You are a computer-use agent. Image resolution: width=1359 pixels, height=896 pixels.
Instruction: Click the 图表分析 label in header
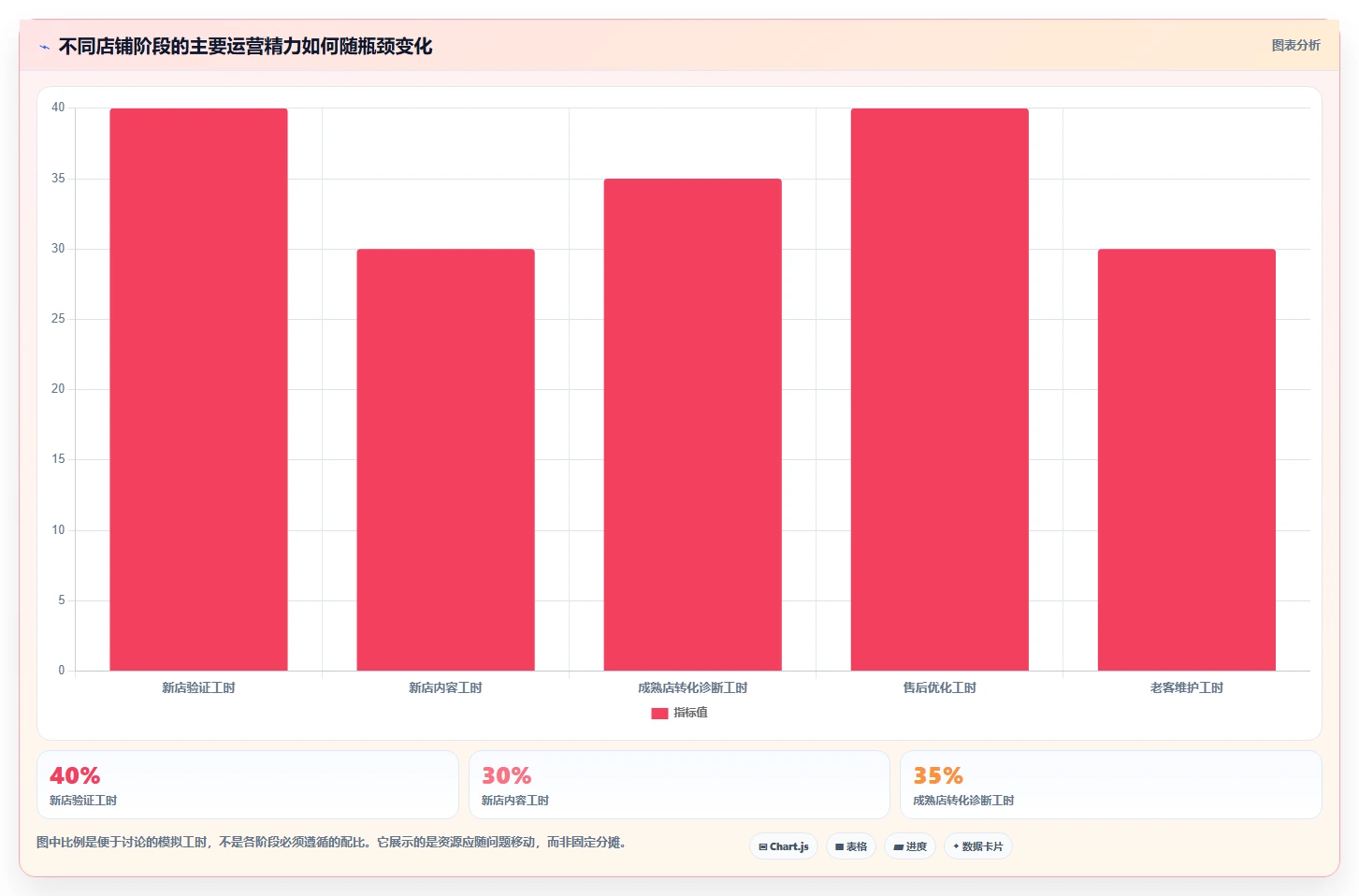1295,45
